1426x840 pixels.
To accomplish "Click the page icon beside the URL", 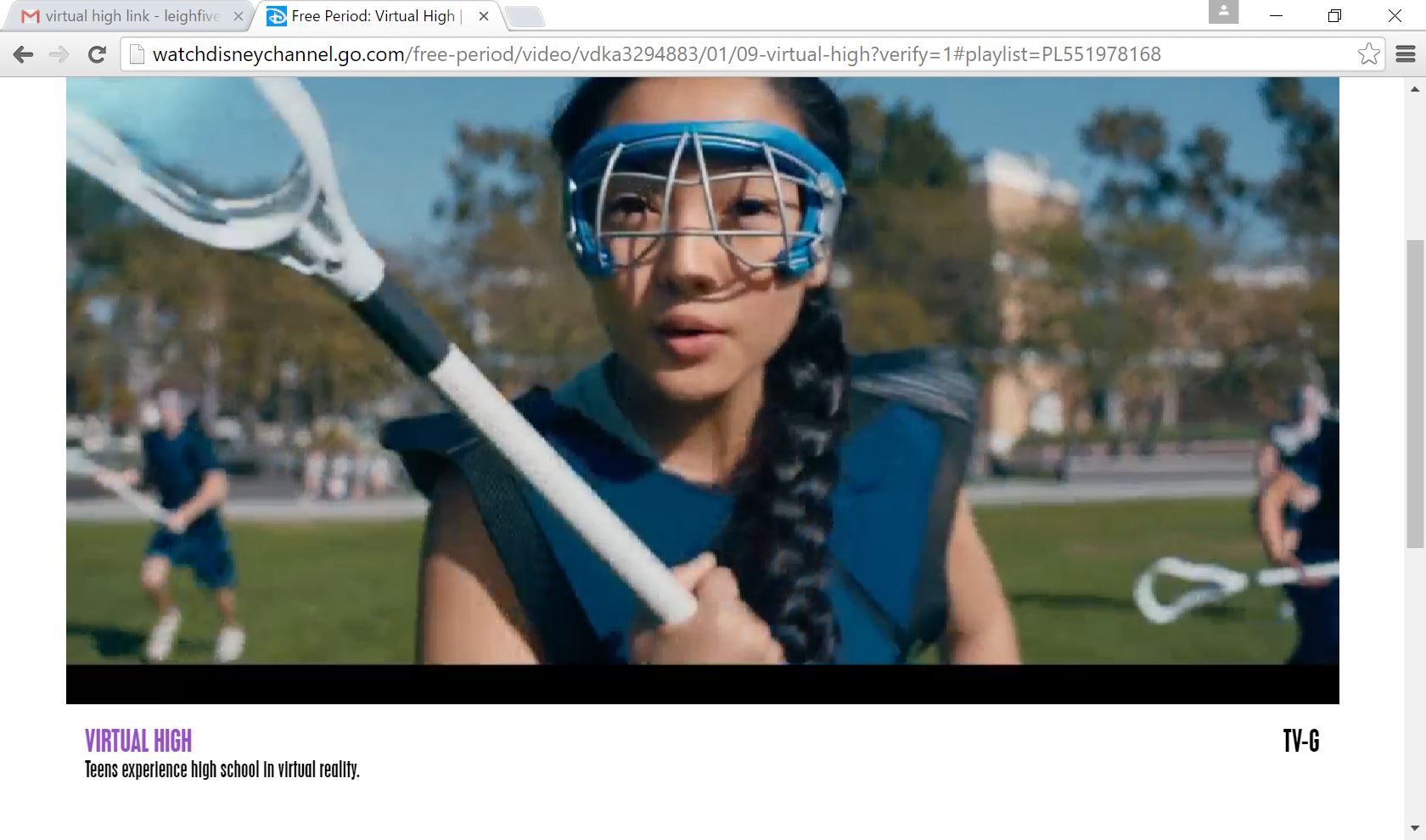I will click(x=137, y=54).
